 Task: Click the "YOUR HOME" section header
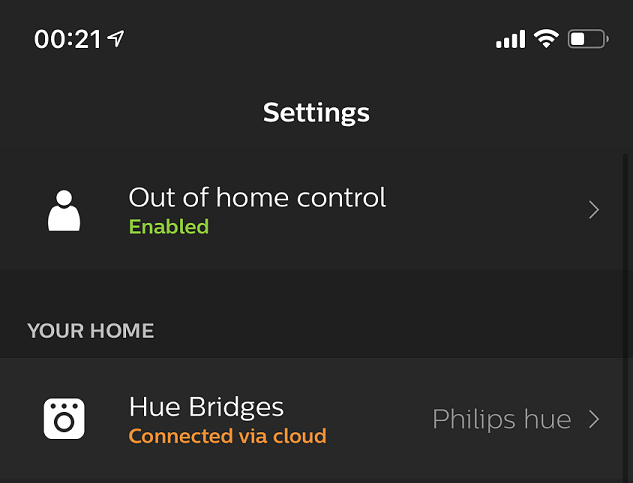[91, 331]
